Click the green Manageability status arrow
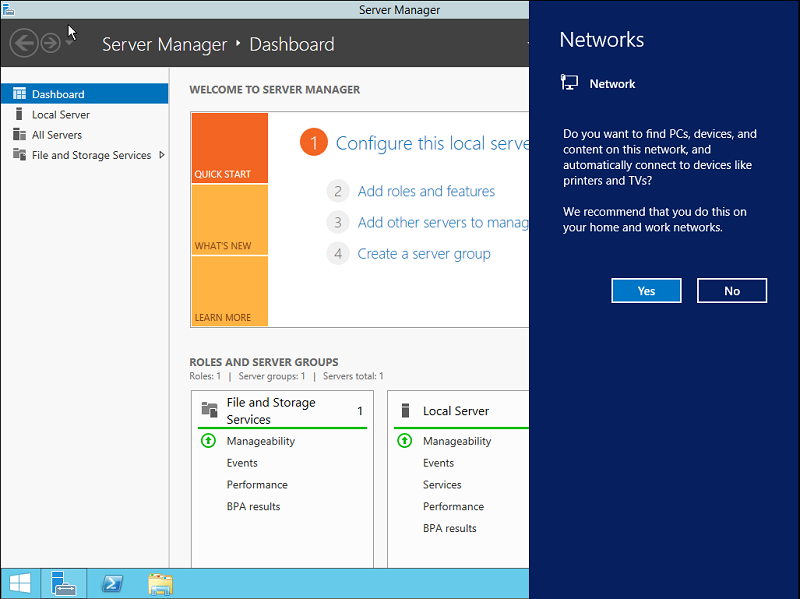 click(x=207, y=441)
